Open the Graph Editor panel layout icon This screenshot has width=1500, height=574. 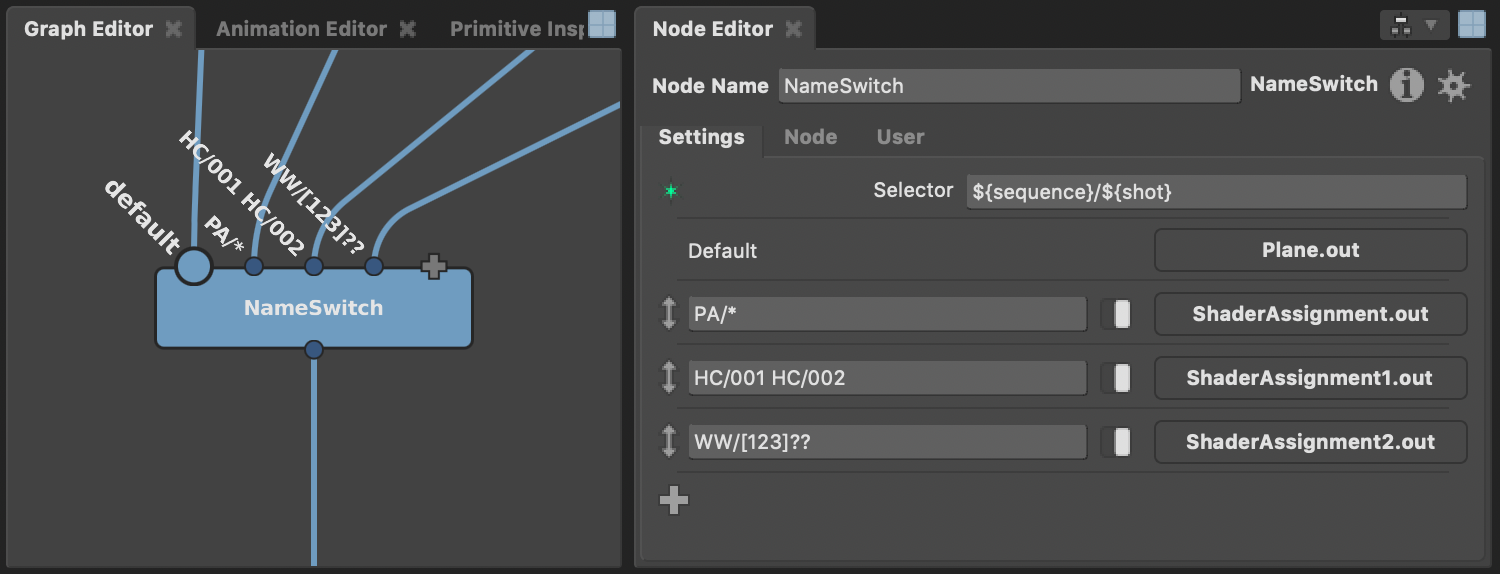[x=602, y=24]
